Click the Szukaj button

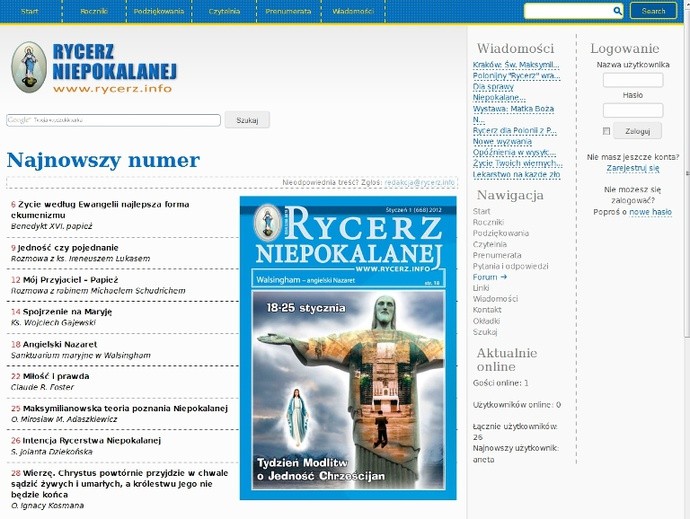(x=247, y=120)
